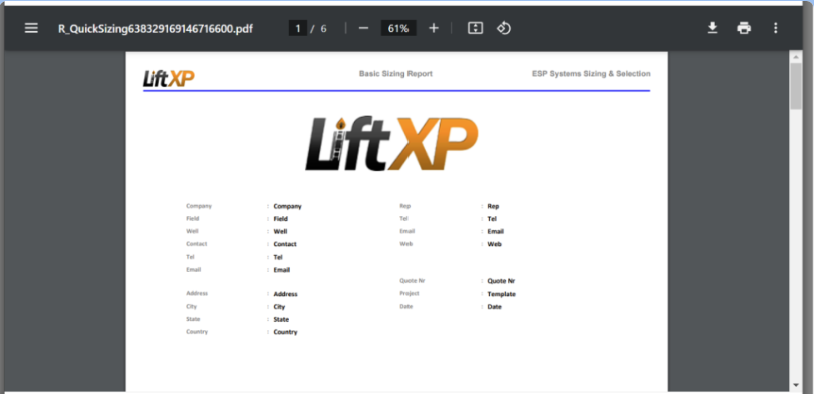
Task: Click the small LiftXP header logo
Action: click(x=169, y=78)
